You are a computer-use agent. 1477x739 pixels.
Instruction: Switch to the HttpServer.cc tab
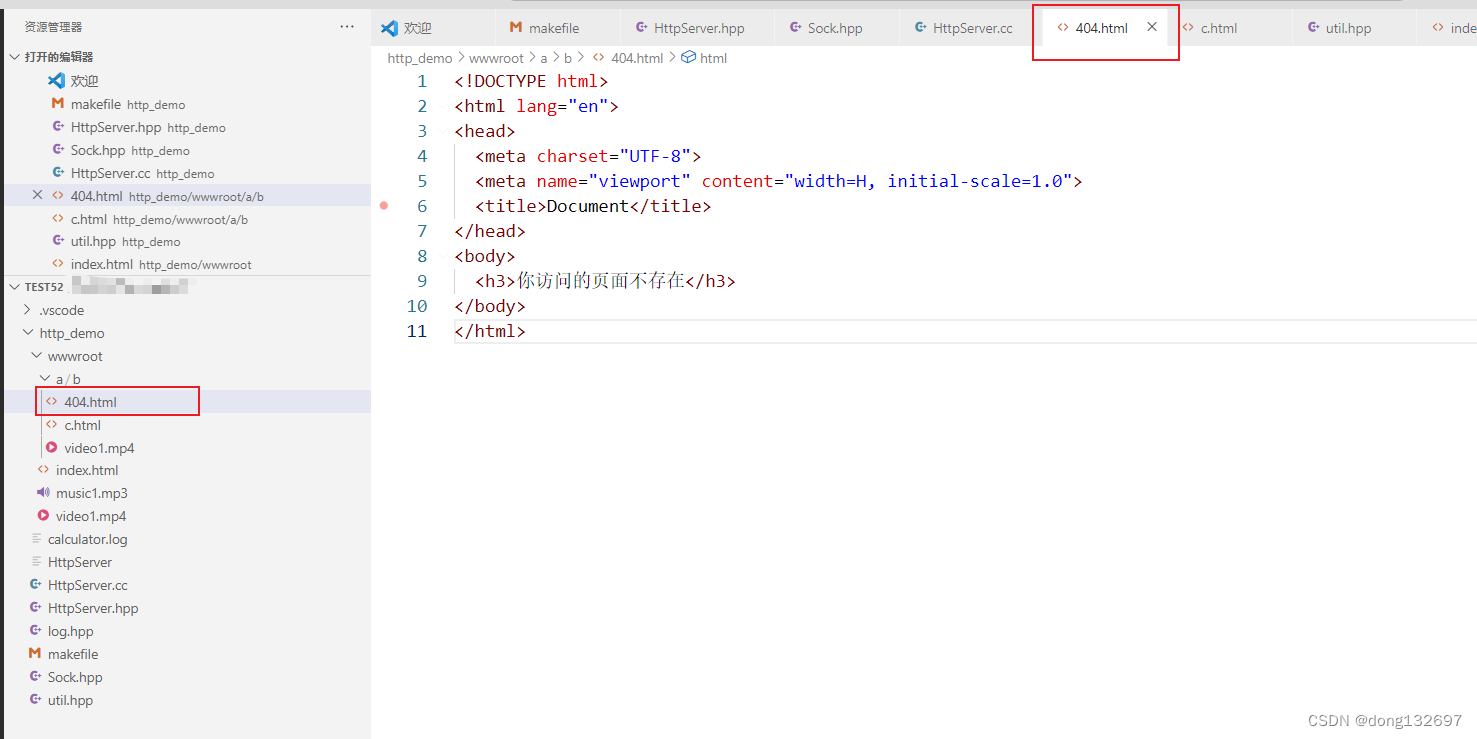click(963, 28)
